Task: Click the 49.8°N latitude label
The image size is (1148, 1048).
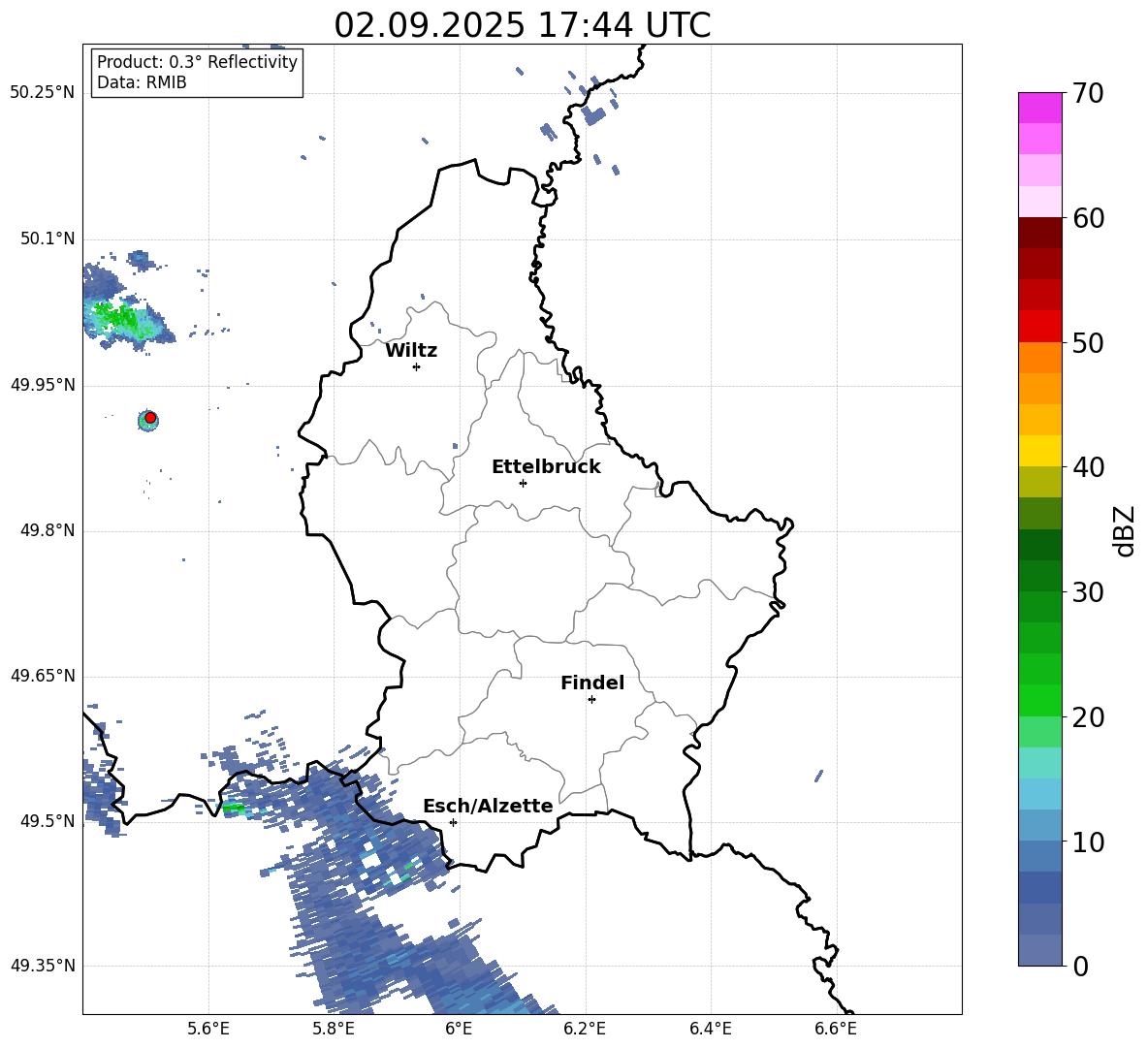Action: click(x=48, y=530)
